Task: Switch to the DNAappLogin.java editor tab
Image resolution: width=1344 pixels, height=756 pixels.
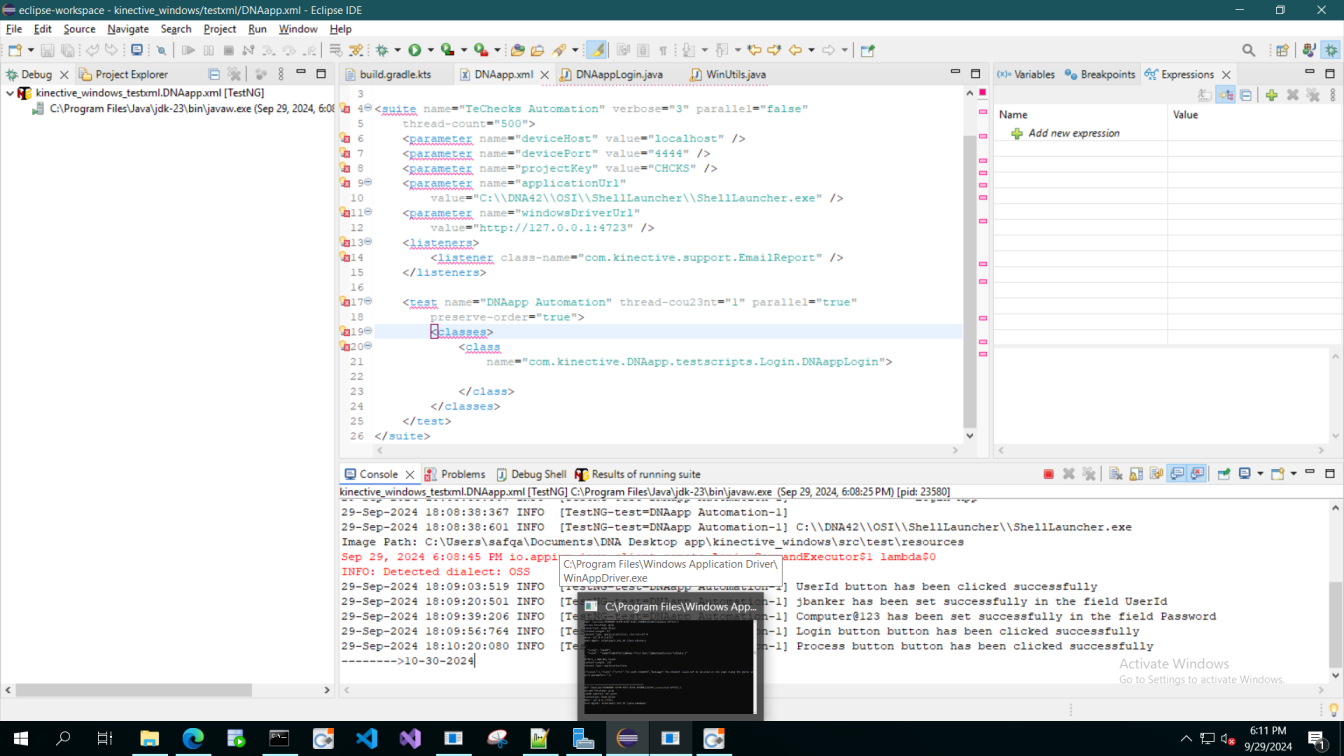Action: [x=618, y=74]
